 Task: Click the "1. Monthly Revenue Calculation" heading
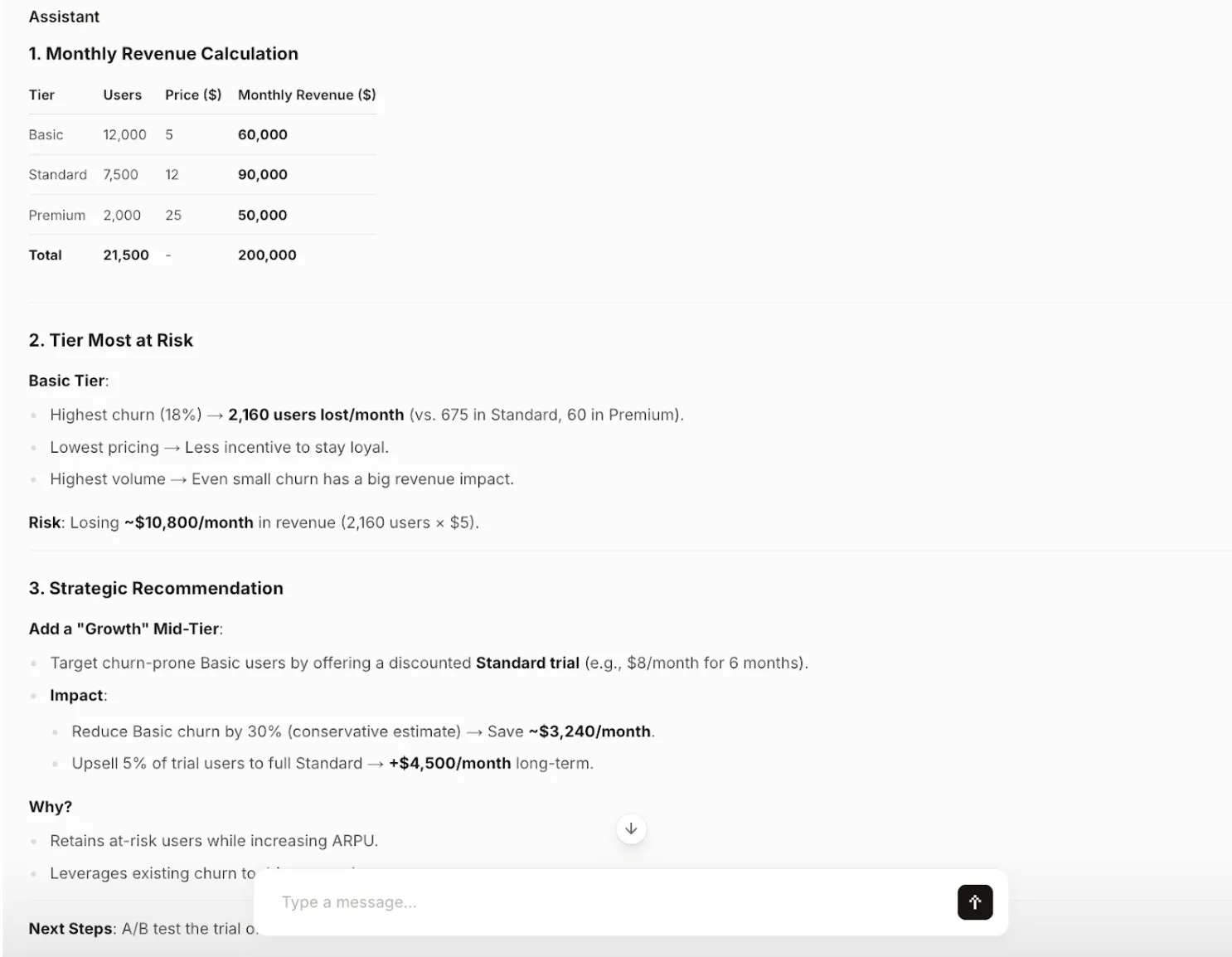click(x=163, y=54)
